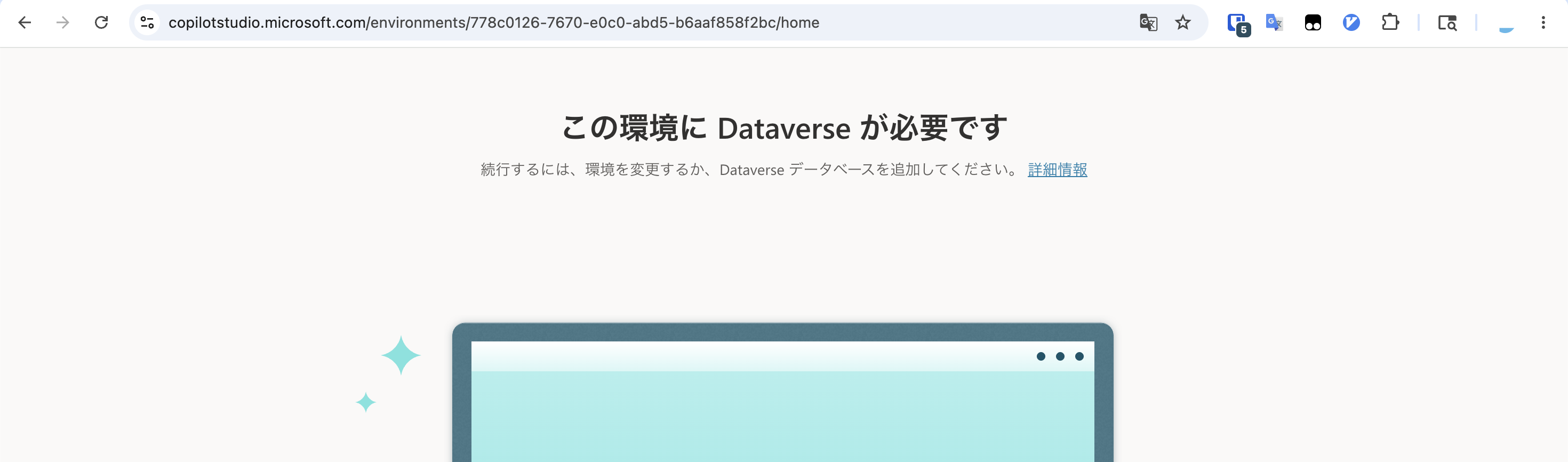This screenshot has width=1568, height=462.
Task: Reload the Copilot Studio page
Action: point(101,22)
